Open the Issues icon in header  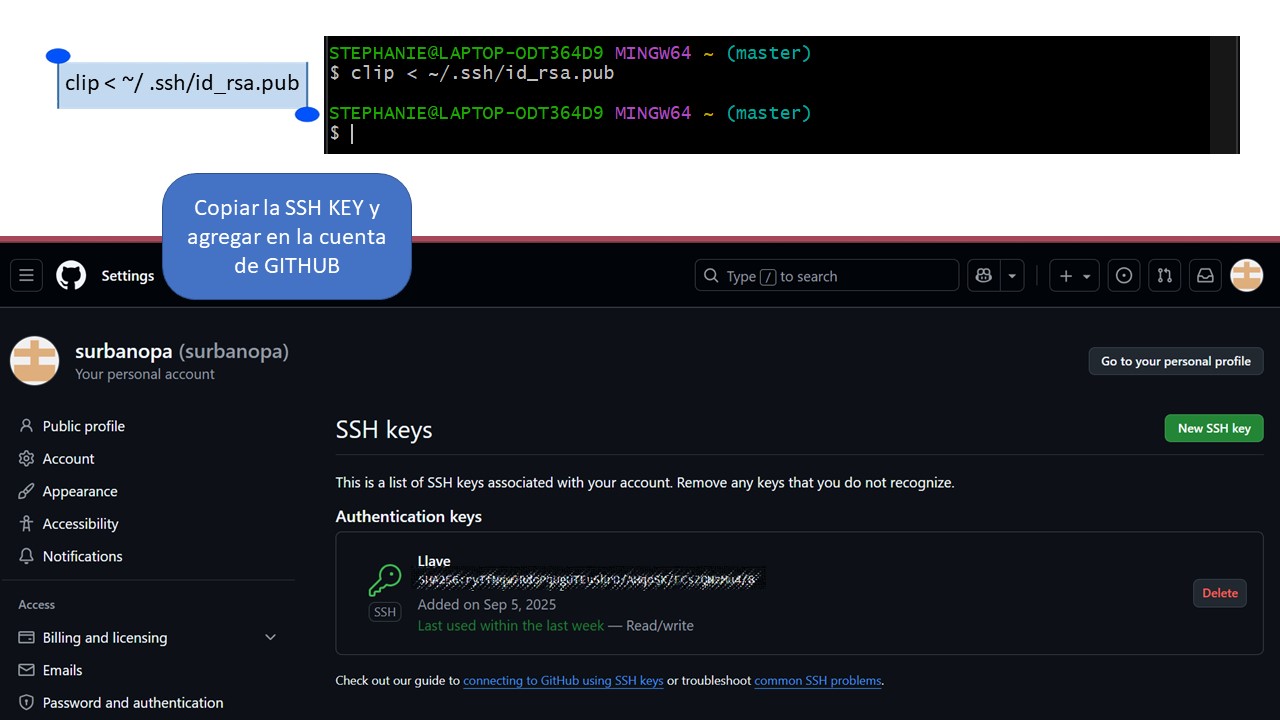[x=1124, y=276]
